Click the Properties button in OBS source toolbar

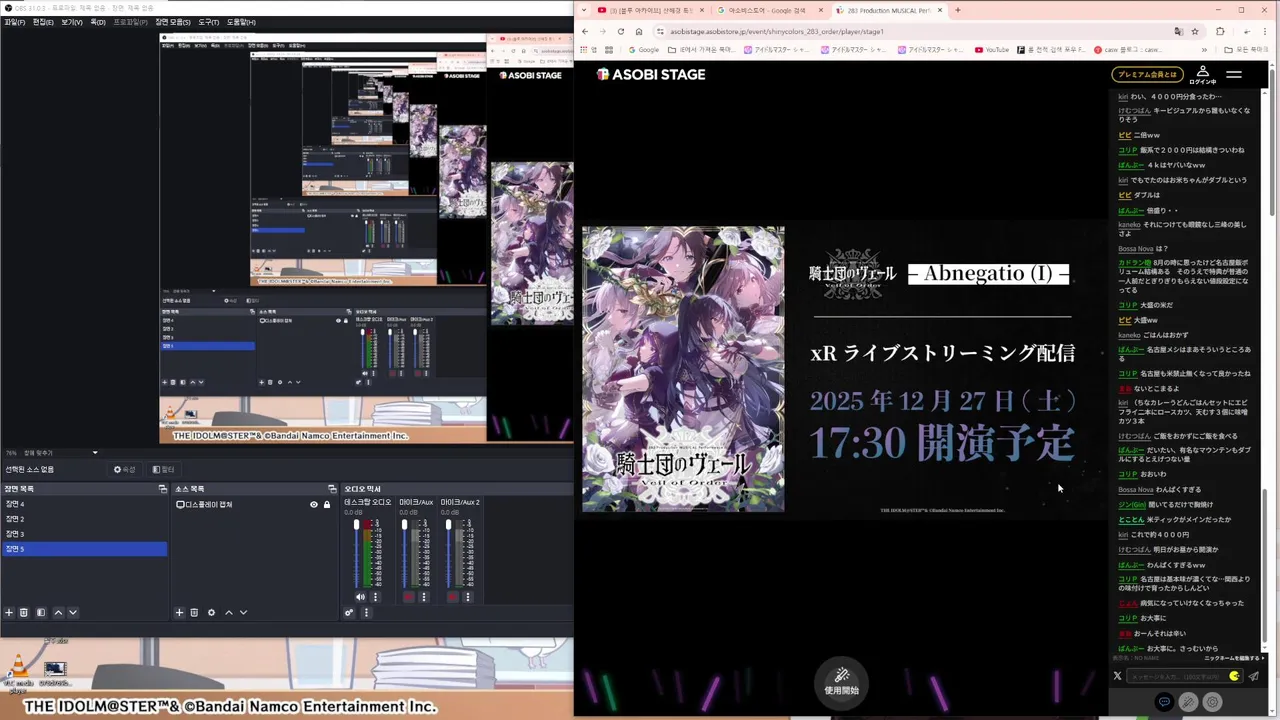point(125,469)
